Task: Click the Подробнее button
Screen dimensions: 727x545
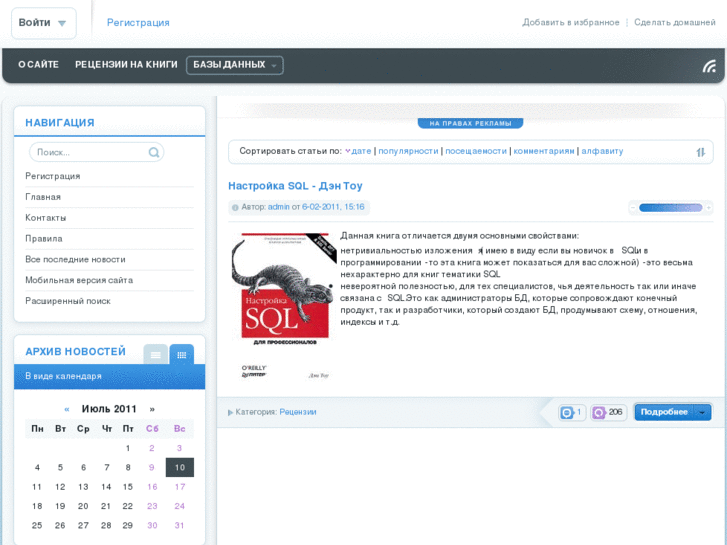Action: click(664, 412)
